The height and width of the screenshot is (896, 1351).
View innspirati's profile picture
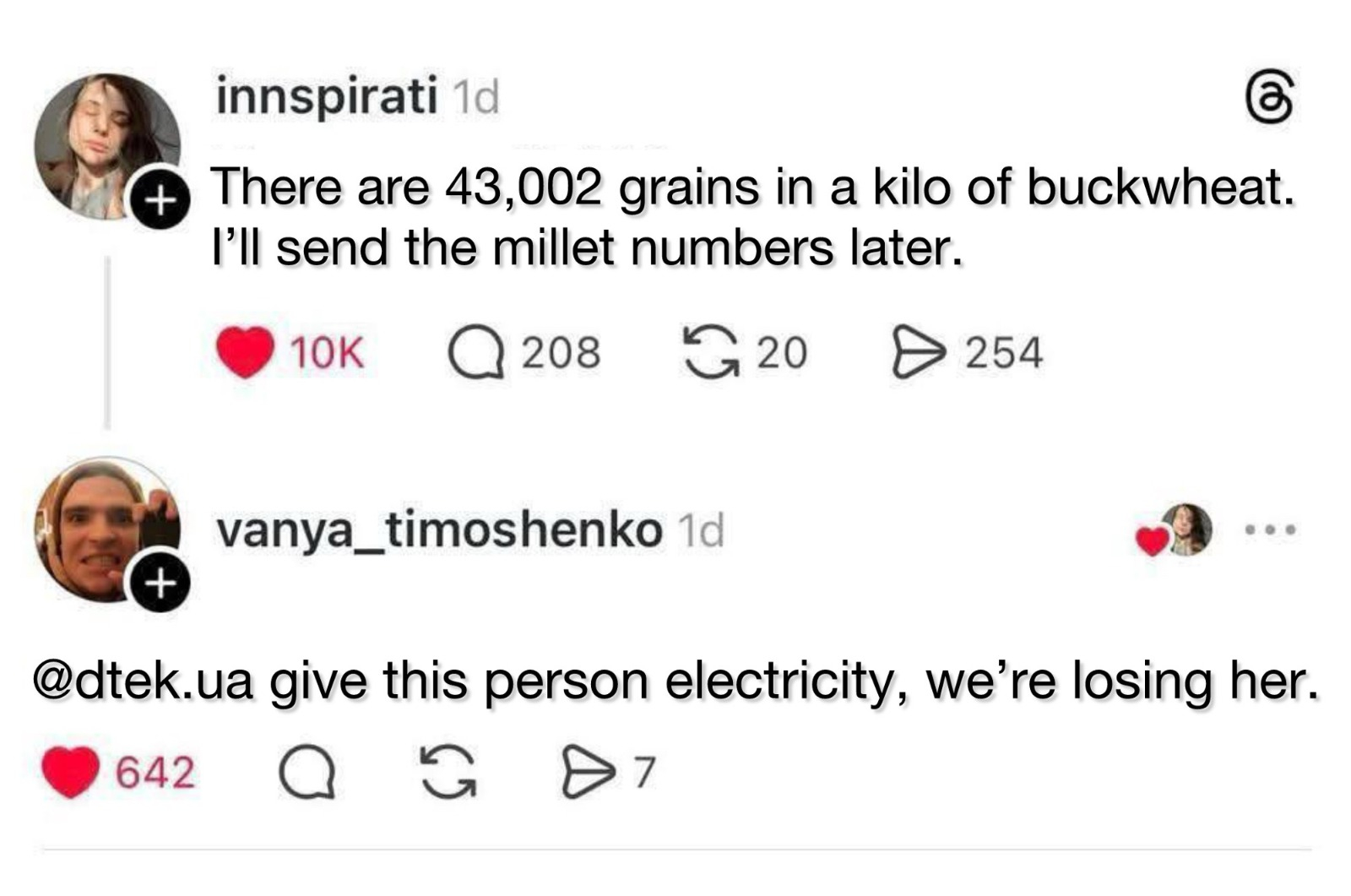(106, 144)
